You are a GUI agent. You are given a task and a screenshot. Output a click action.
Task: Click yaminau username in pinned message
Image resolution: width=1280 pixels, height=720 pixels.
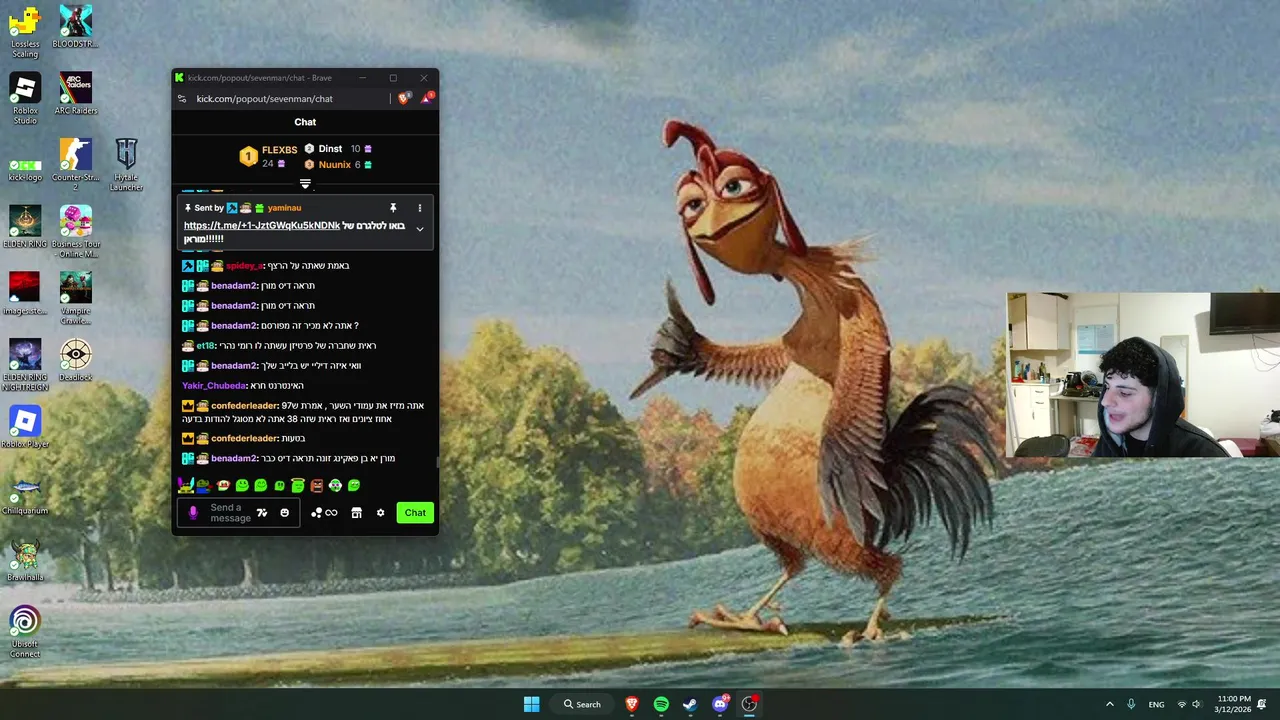(284, 208)
